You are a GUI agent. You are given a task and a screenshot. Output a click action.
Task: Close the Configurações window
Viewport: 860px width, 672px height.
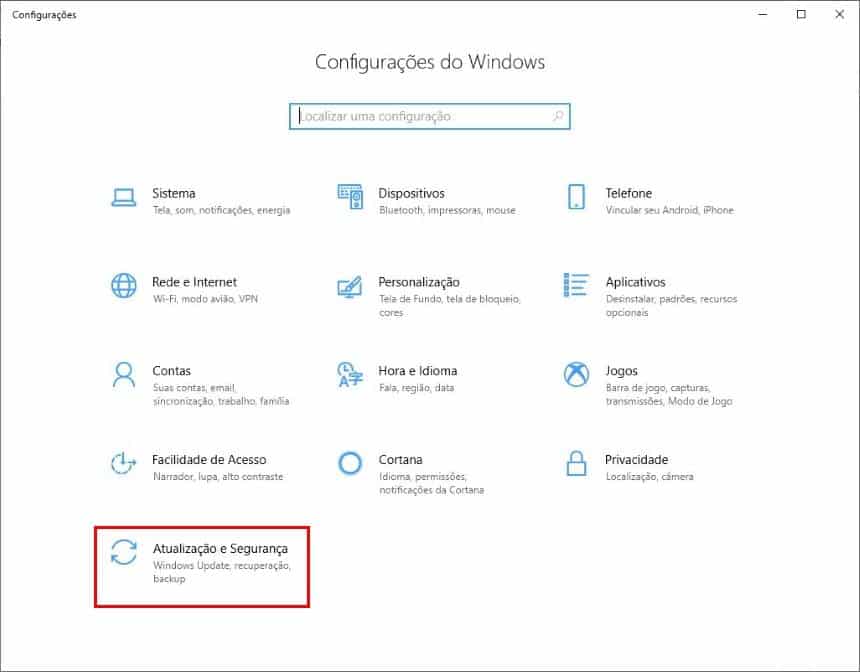point(839,14)
